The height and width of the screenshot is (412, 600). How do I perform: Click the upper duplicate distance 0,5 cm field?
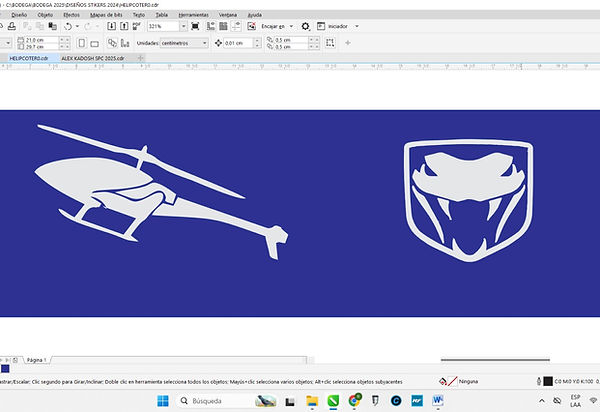pyautogui.click(x=291, y=40)
